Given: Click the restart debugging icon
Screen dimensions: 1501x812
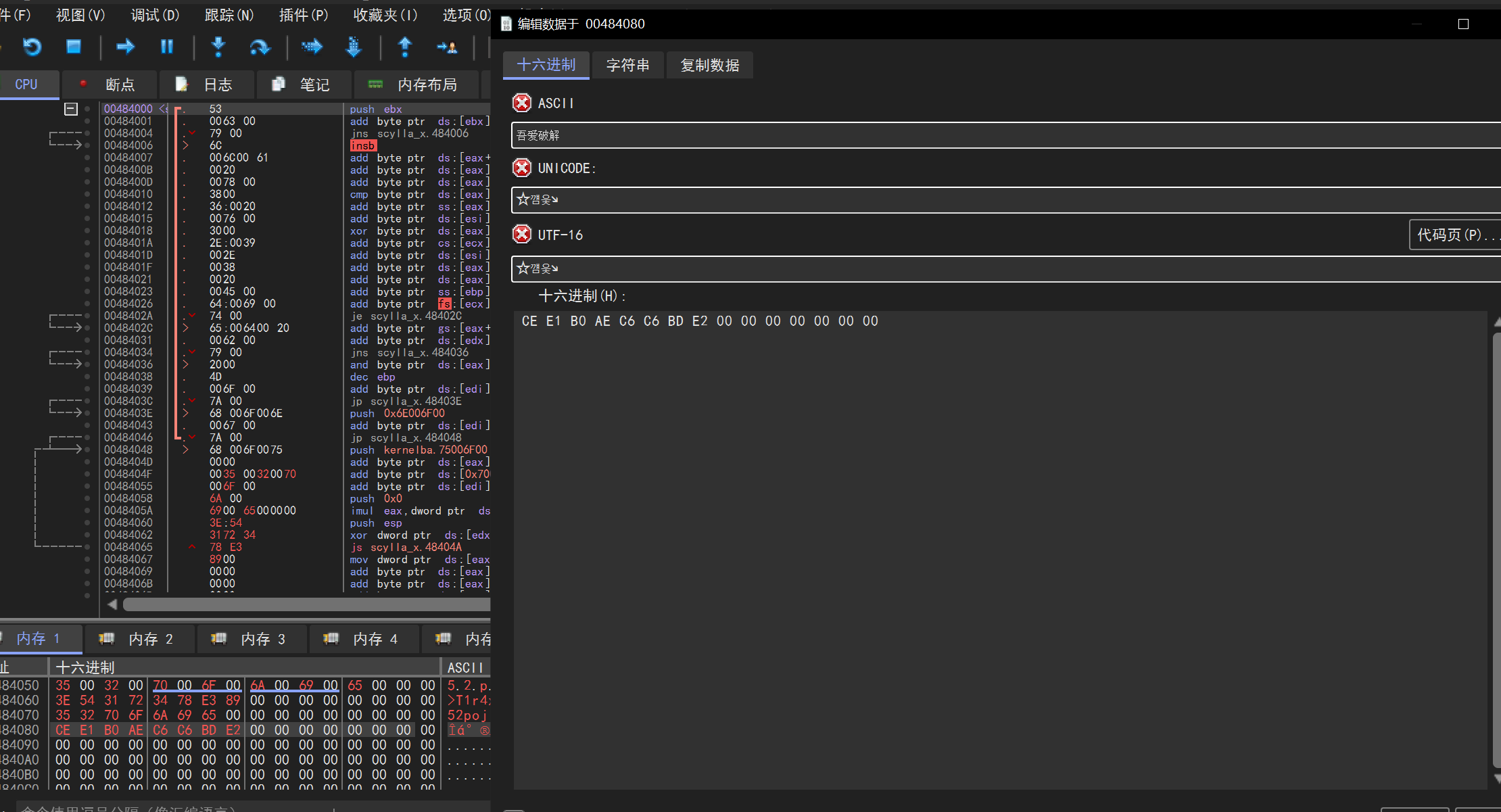Looking at the screenshot, I should (32, 47).
